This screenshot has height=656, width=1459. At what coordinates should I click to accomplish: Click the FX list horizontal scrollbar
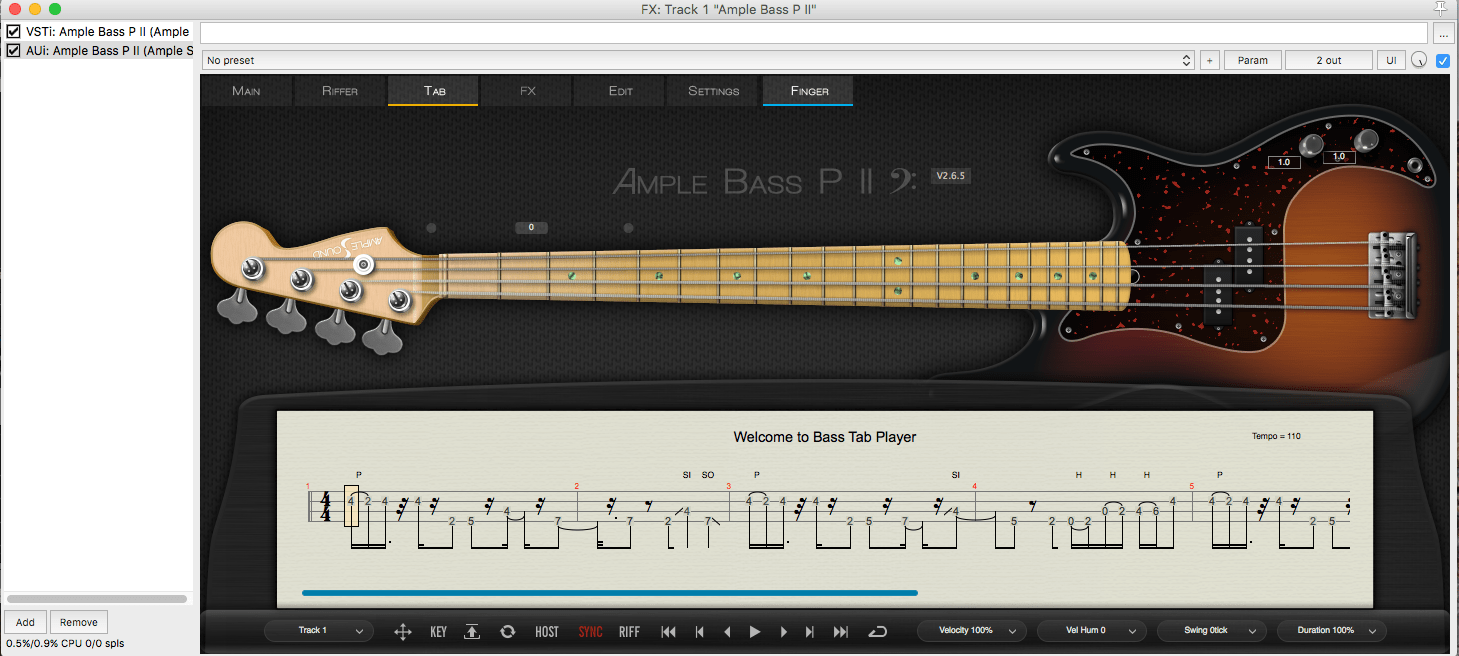click(x=98, y=599)
